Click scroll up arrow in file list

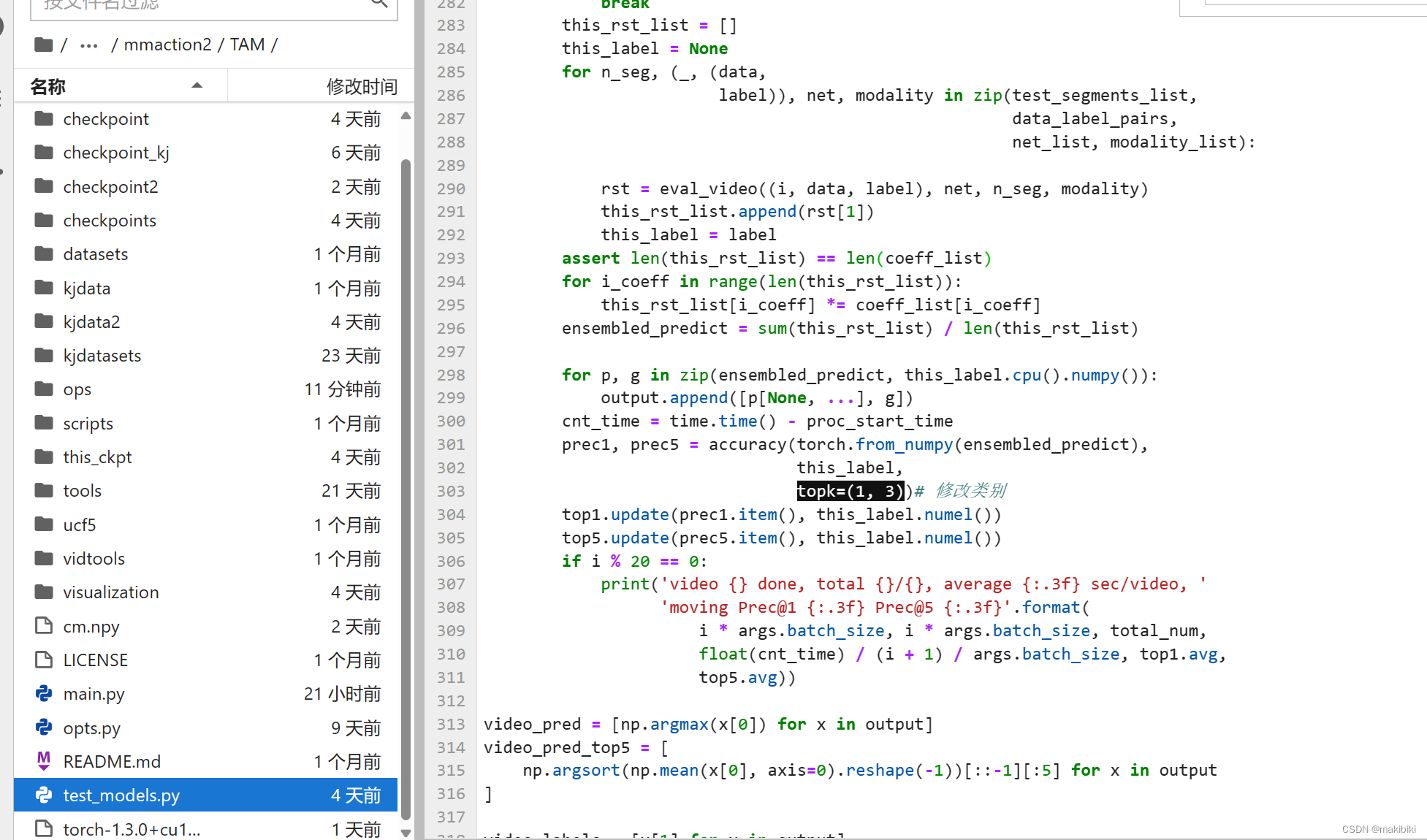pyautogui.click(x=406, y=116)
